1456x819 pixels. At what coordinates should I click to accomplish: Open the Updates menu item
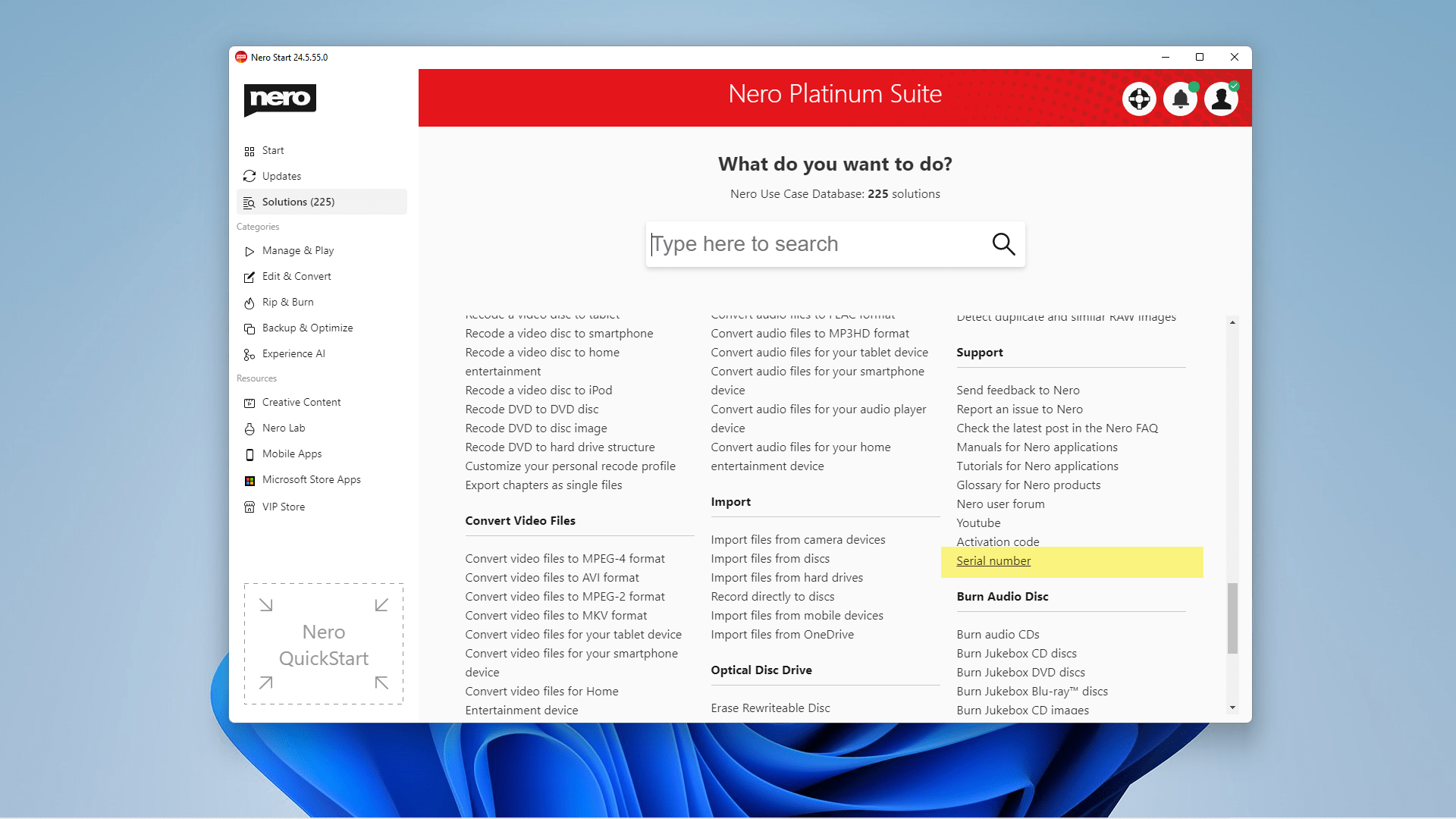(322, 176)
